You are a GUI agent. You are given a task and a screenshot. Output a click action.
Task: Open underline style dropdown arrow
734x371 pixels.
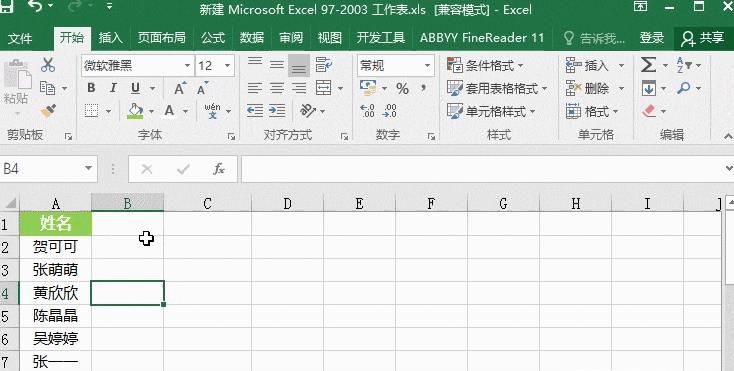pyautogui.click(x=153, y=88)
